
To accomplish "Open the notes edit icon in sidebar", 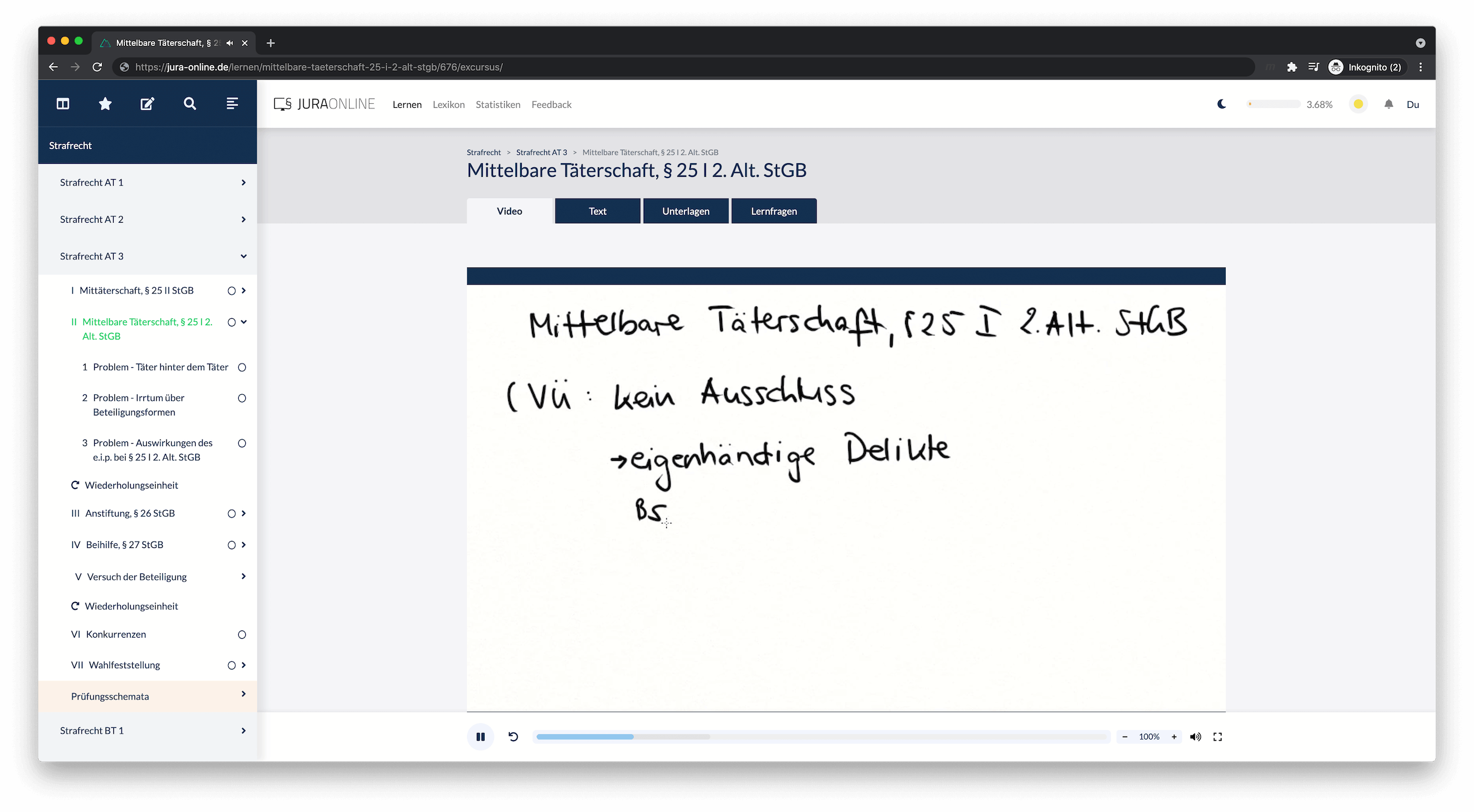I will (147, 104).
